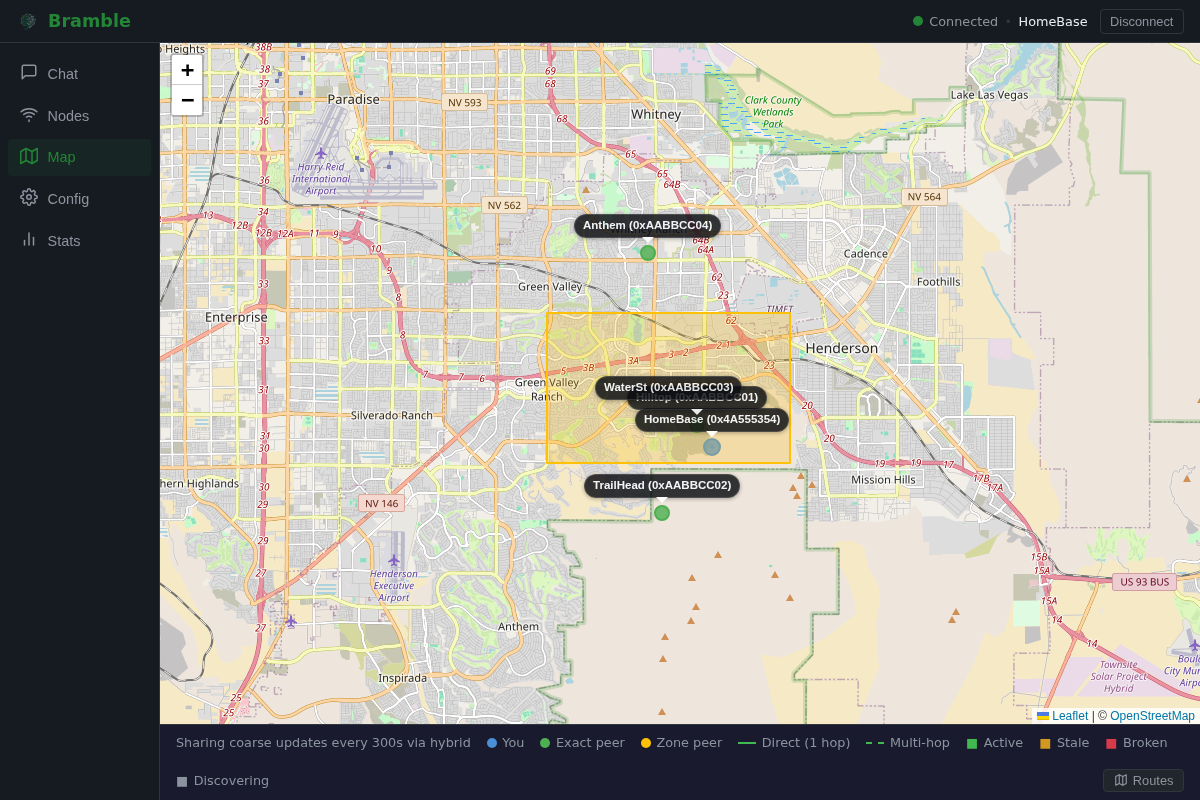Click the Stats bar chart icon
This screenshot has width=1200, height=800.
(x=29, y=239)
